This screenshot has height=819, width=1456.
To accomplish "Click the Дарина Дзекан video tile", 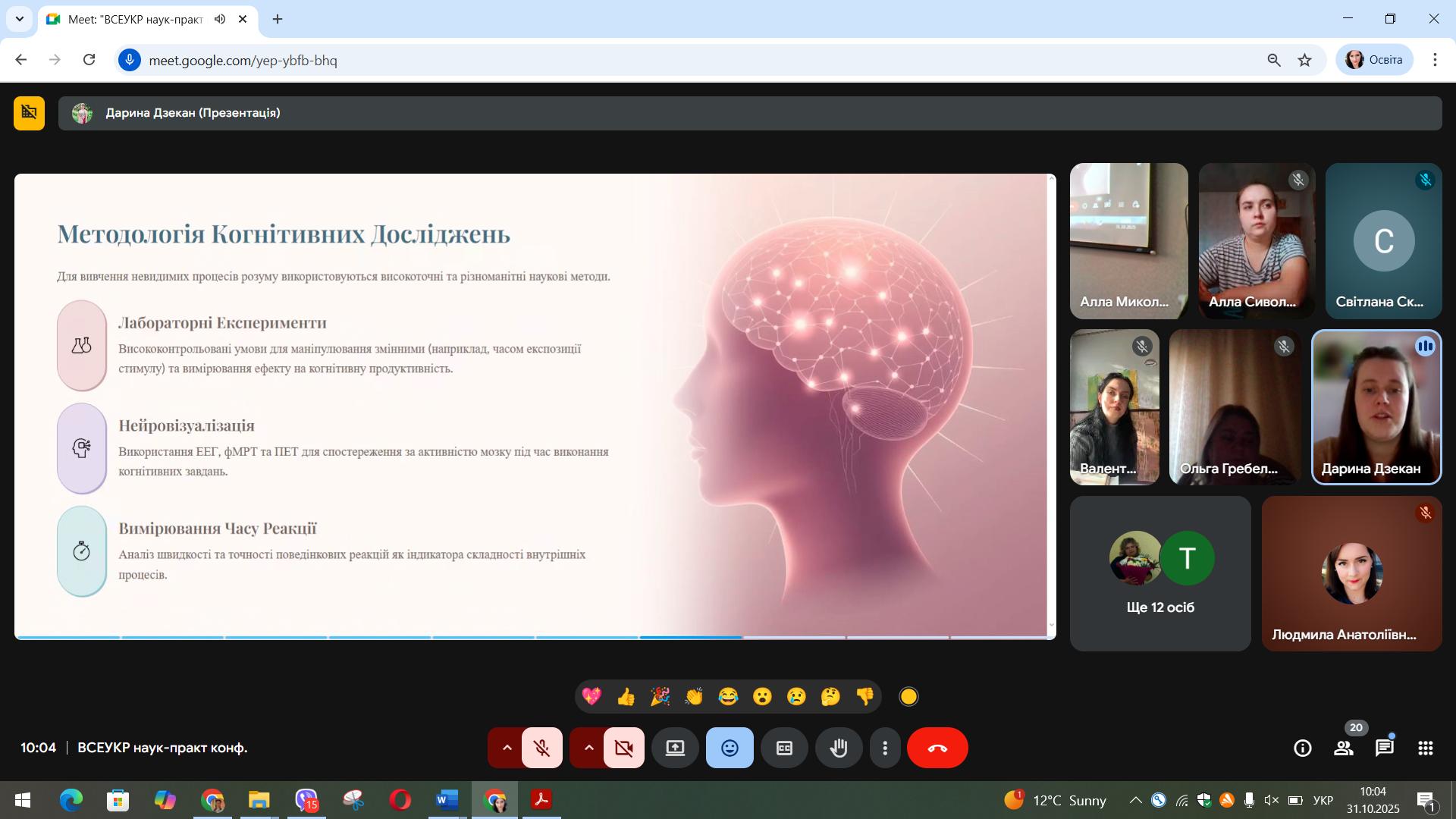I will click(1376, 406).
